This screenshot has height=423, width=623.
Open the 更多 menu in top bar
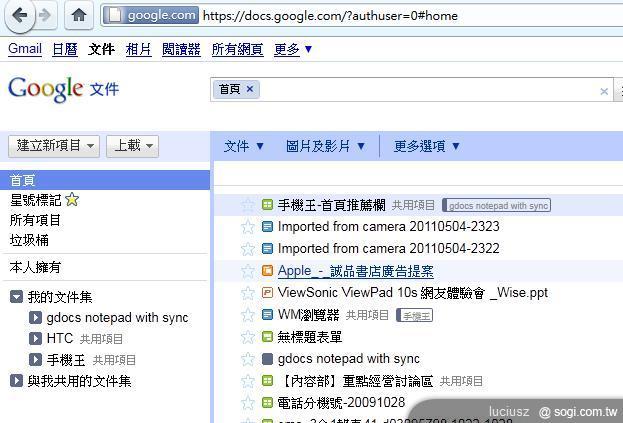293,49
